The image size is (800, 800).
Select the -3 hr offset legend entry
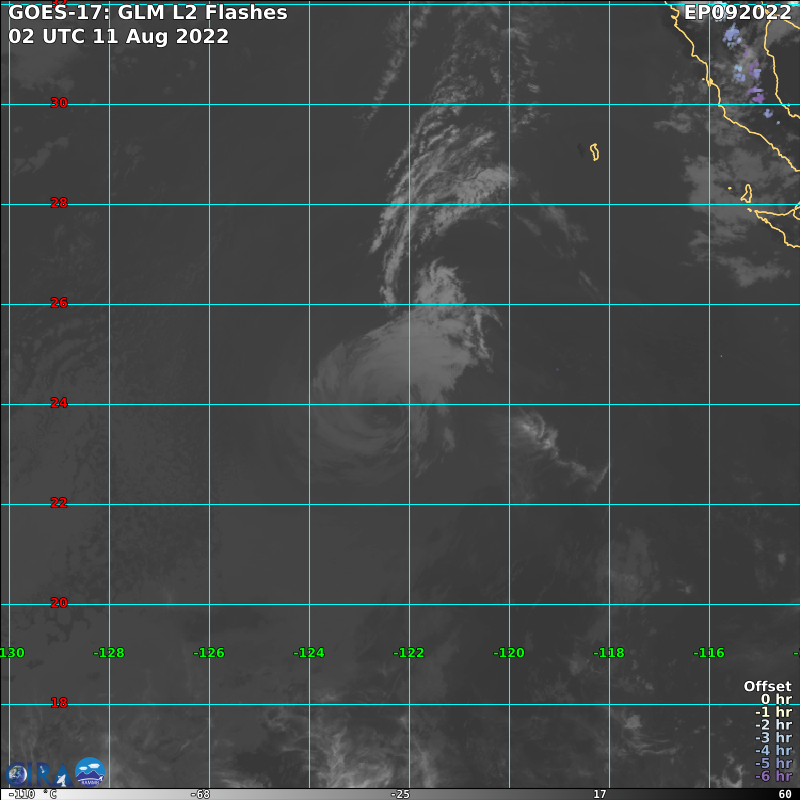[x=773, y=738]
